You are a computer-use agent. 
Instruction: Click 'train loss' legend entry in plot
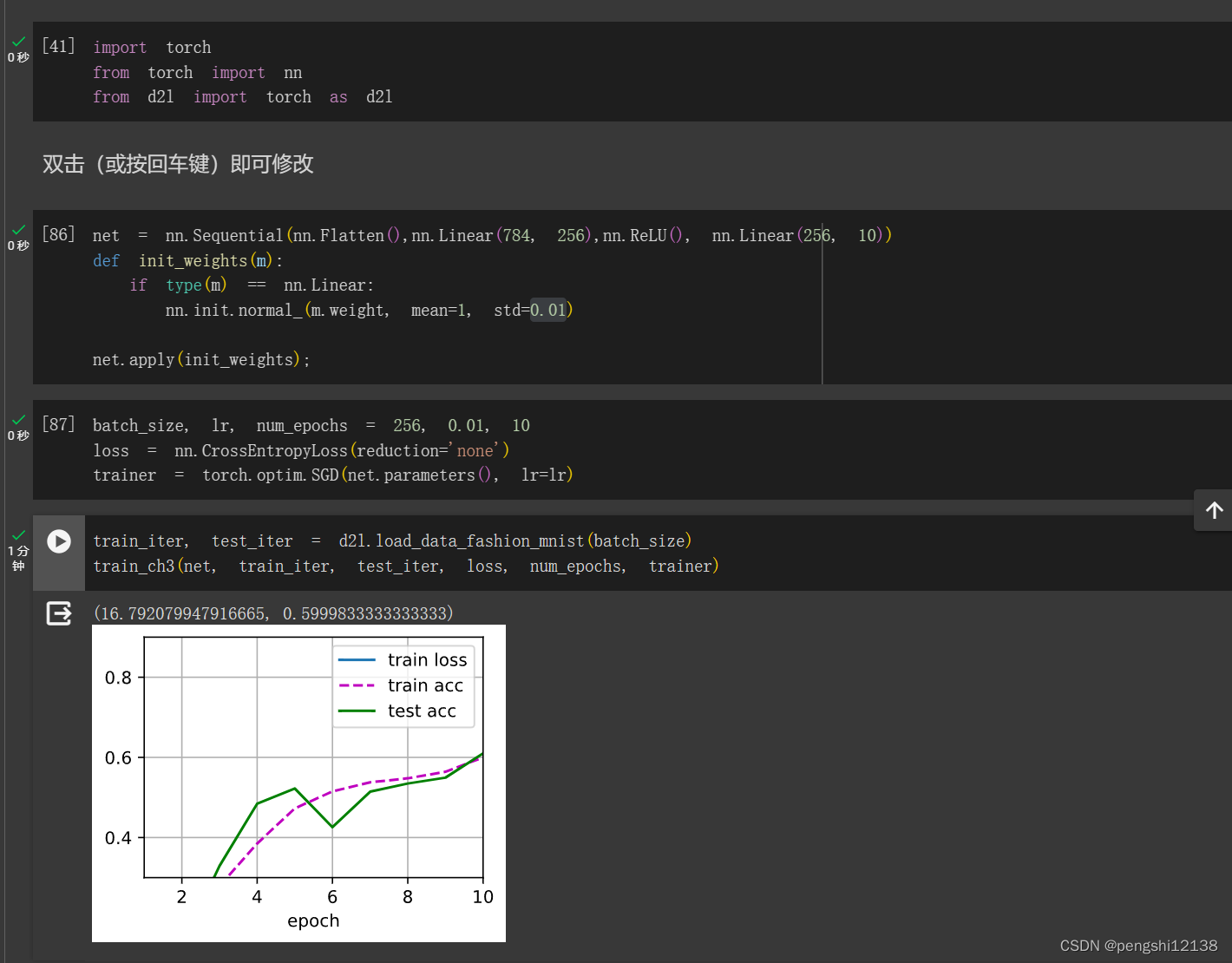click(403, 660)
